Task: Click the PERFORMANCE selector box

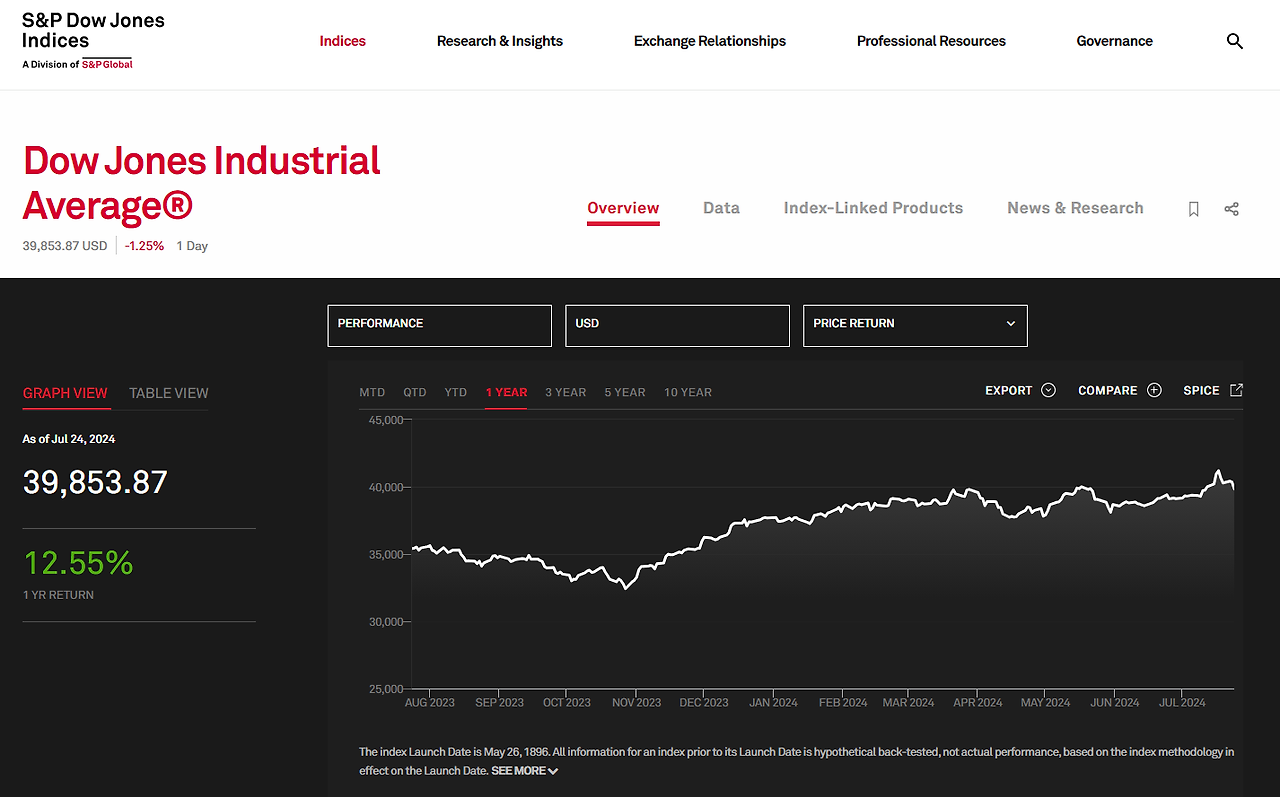Action: click(439, 326)
